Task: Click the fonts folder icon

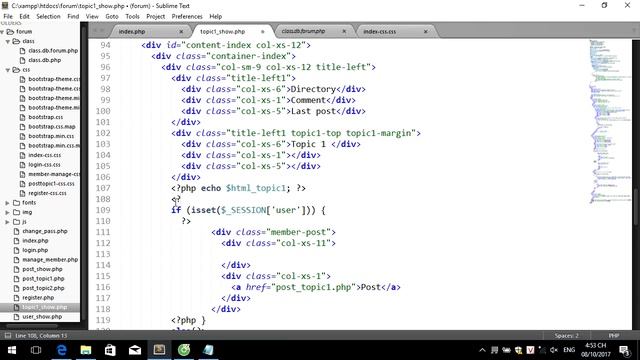Action: [x=17, y=203]
